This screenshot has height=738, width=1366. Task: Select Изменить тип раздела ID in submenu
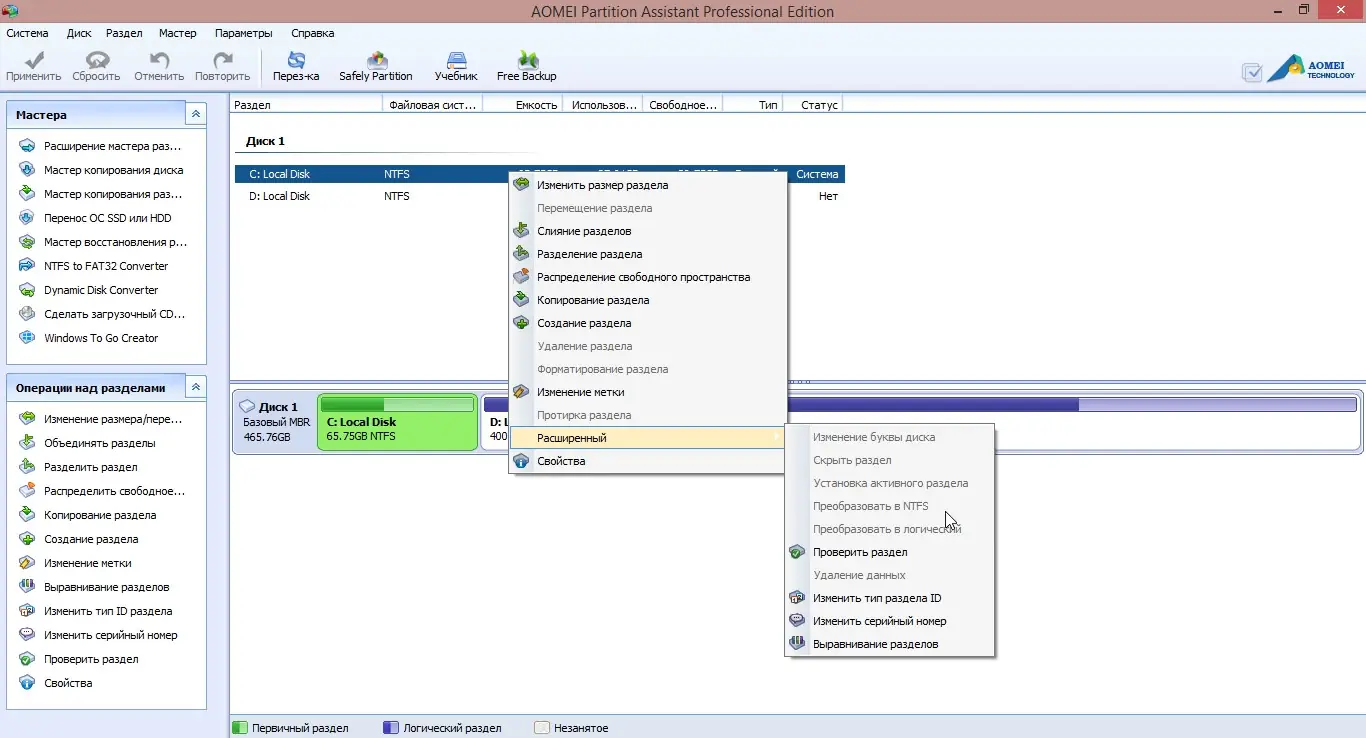pyautogui.click(x=890, y=598)
